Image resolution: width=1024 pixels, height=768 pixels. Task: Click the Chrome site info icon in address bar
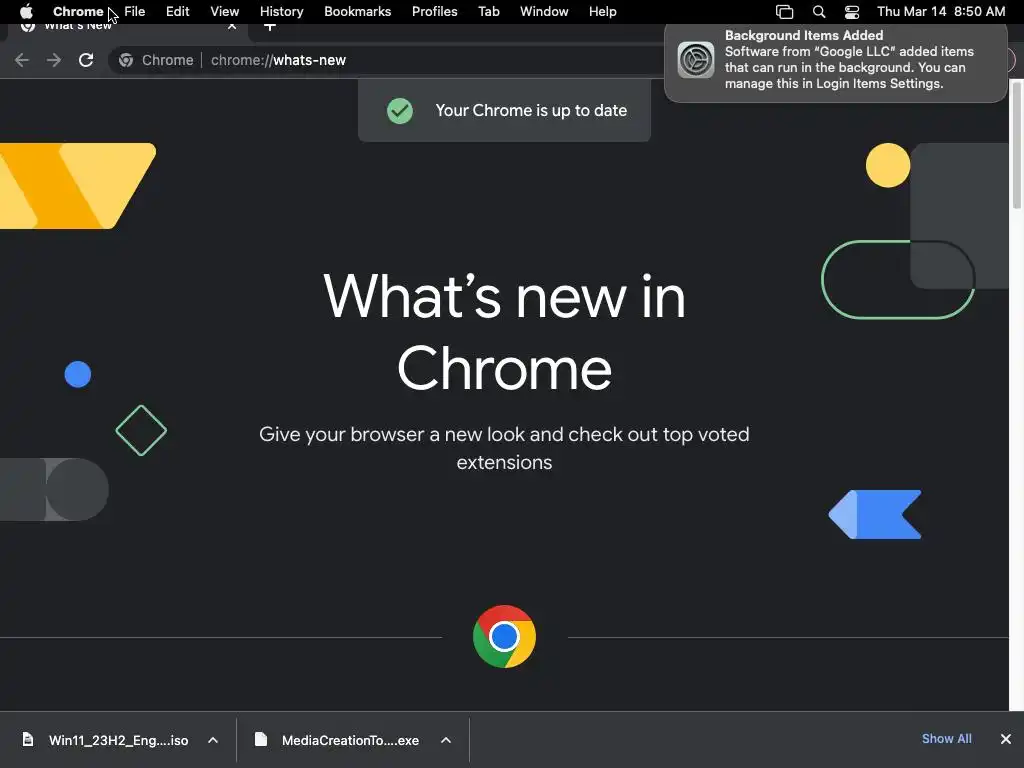[x=126, y=60]
